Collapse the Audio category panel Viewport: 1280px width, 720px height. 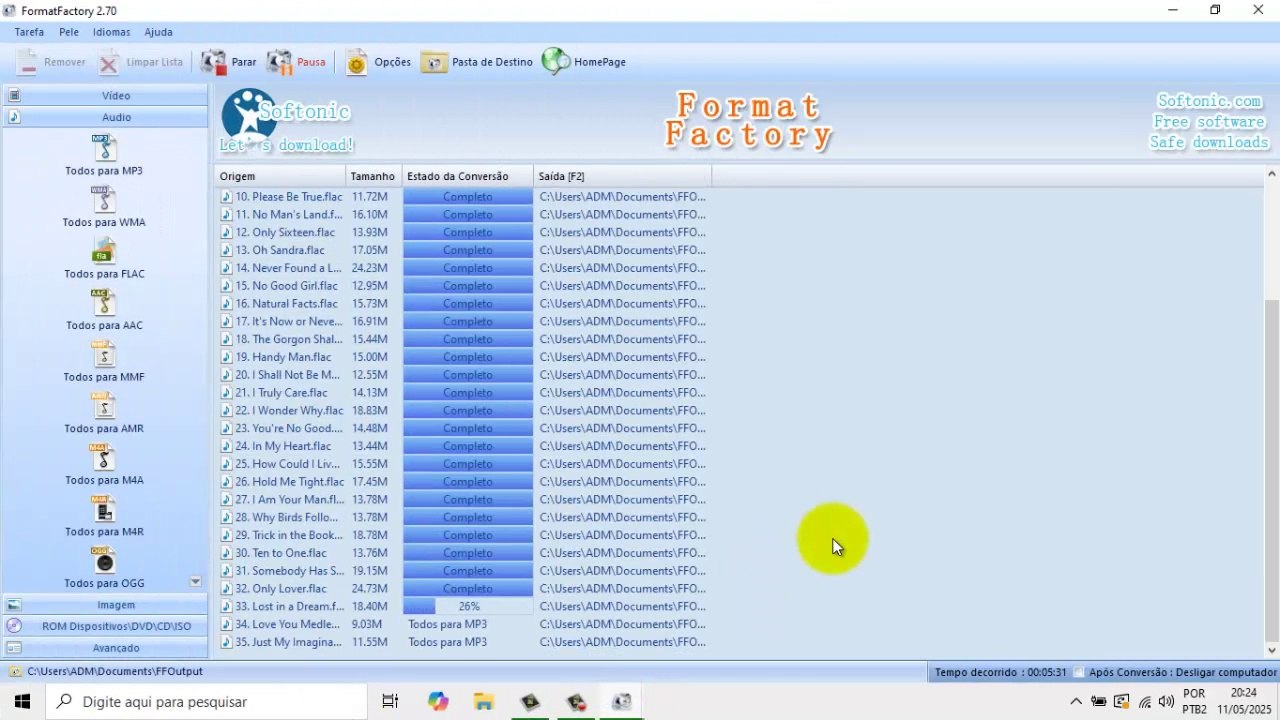pyautogui.click(x=104, y=117)
